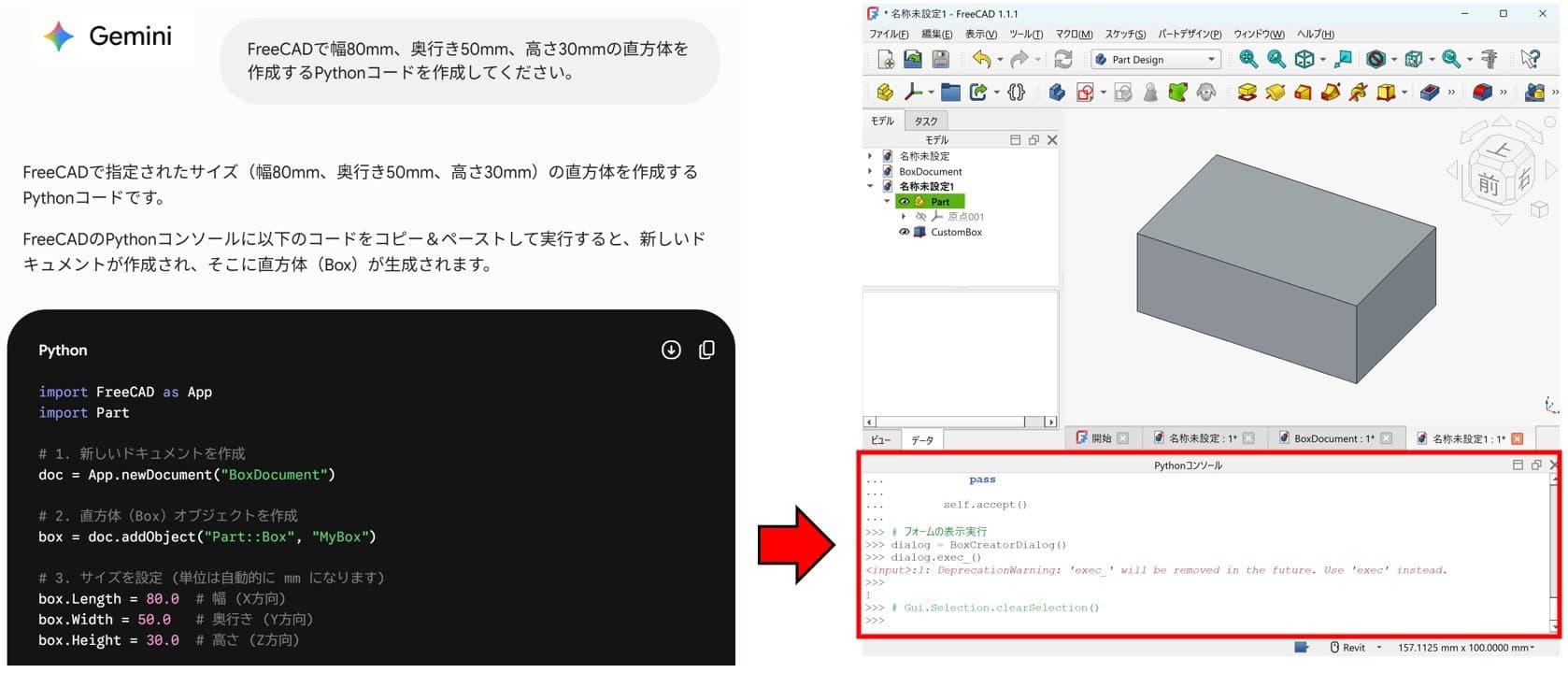The width and height of the screenshot is (1568, 673).
Task: Switch to the ビュー property tab
Action: coord(880,440)
